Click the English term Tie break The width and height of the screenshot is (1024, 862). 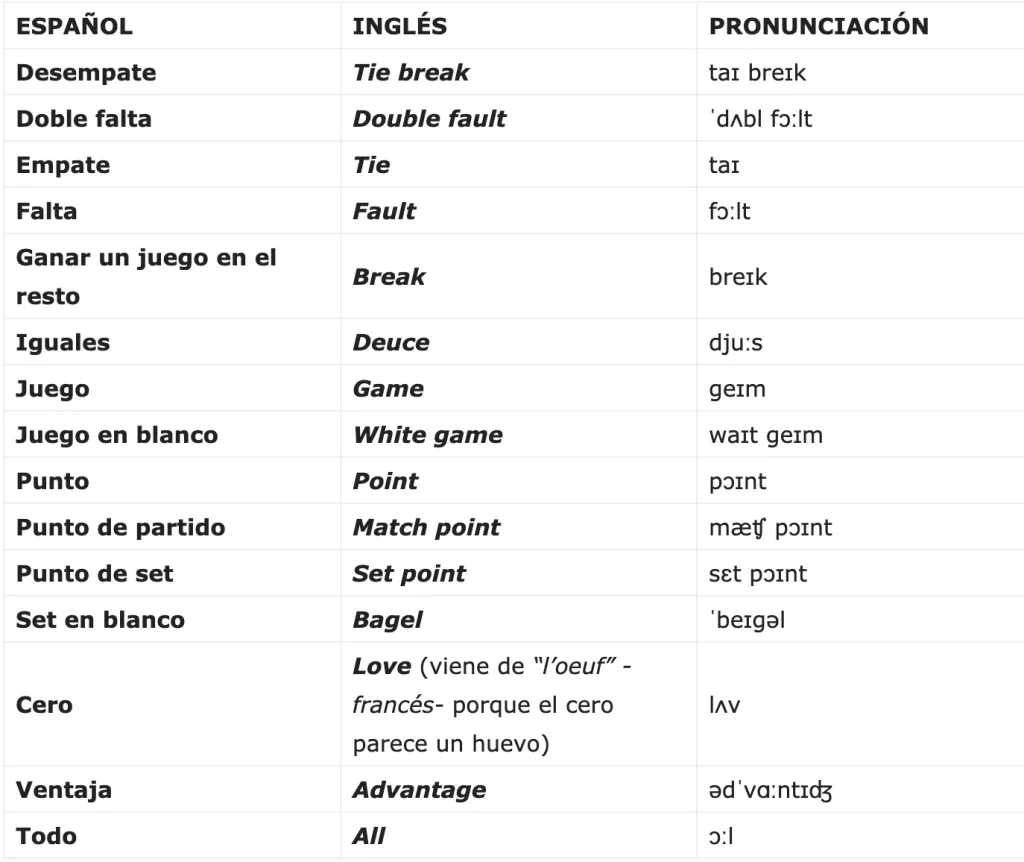(x=411, y=73)
